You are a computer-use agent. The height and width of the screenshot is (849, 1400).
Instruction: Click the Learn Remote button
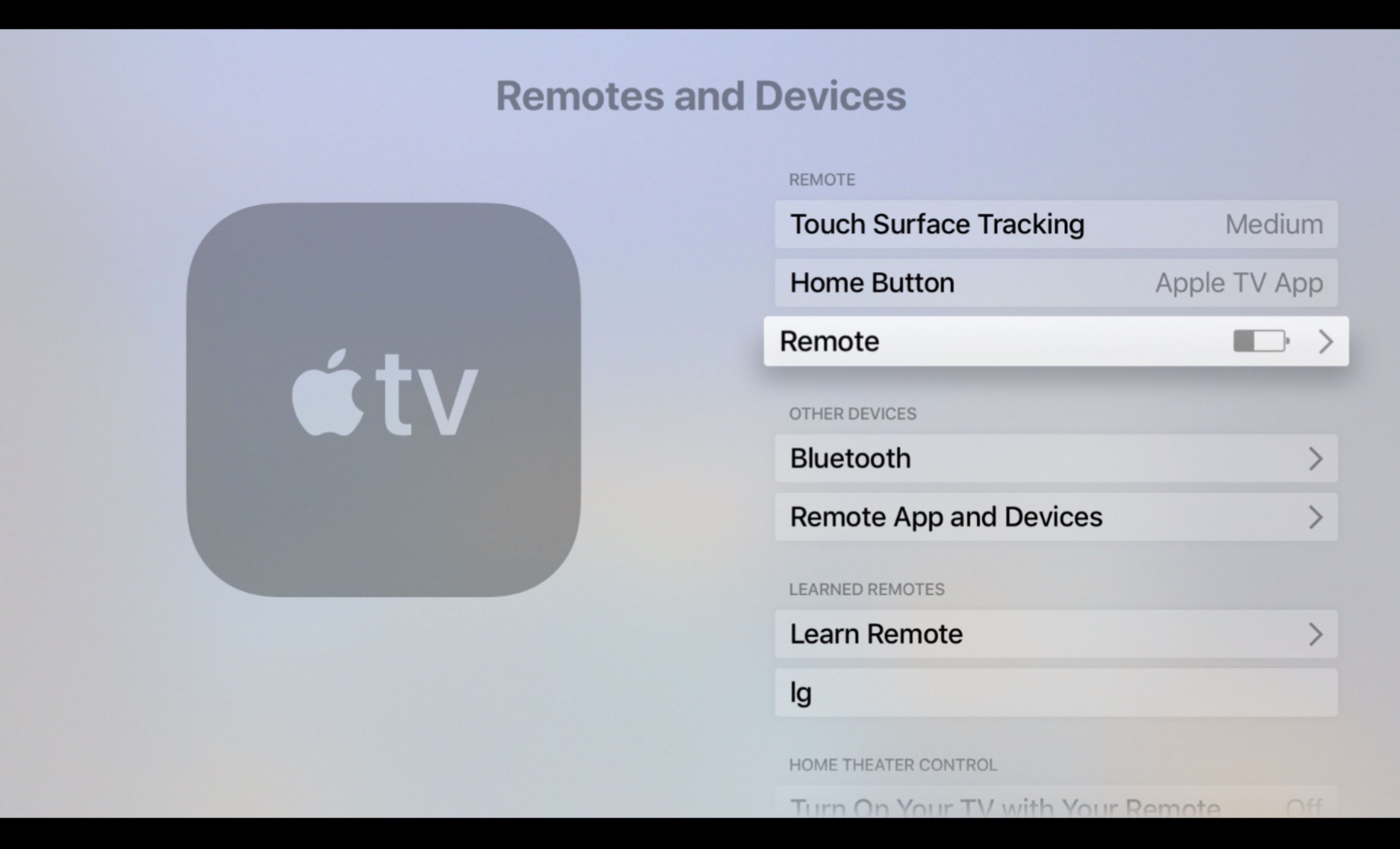pyautogui.click(x=1057, y=634)
